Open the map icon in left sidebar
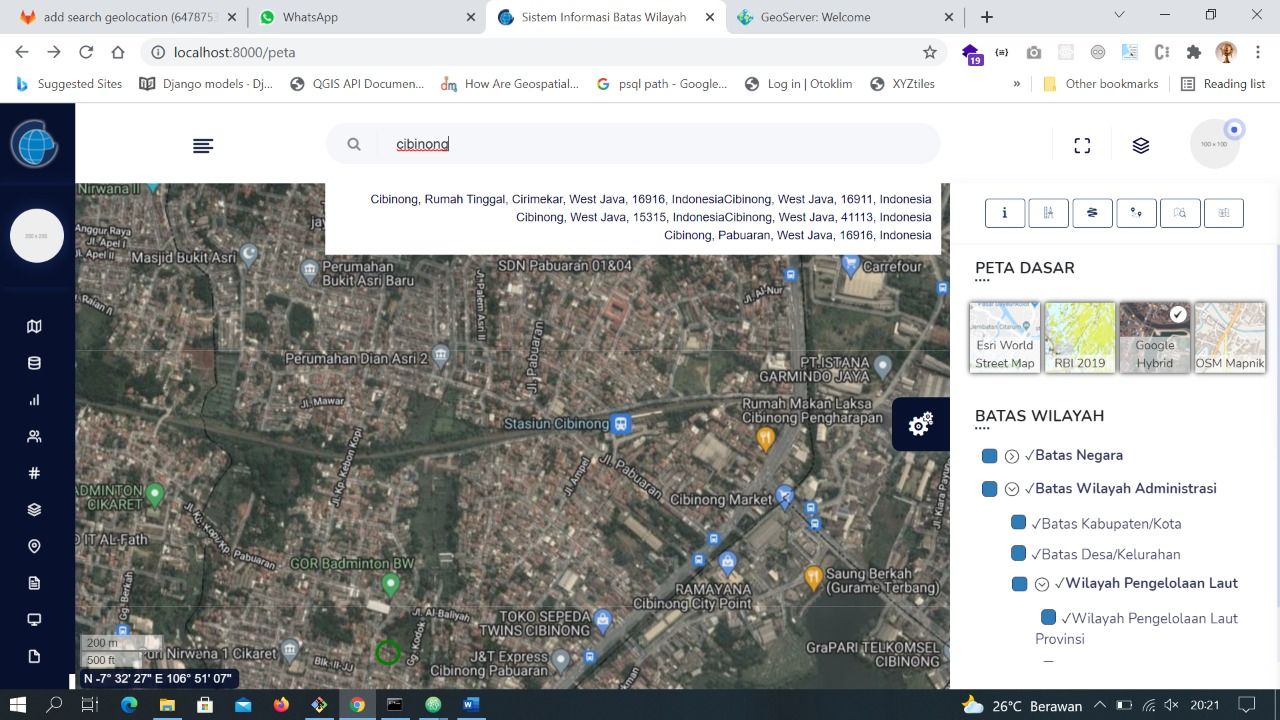Image resolution: width=1280 pixels, height=720 pixels. coord(34,326)
